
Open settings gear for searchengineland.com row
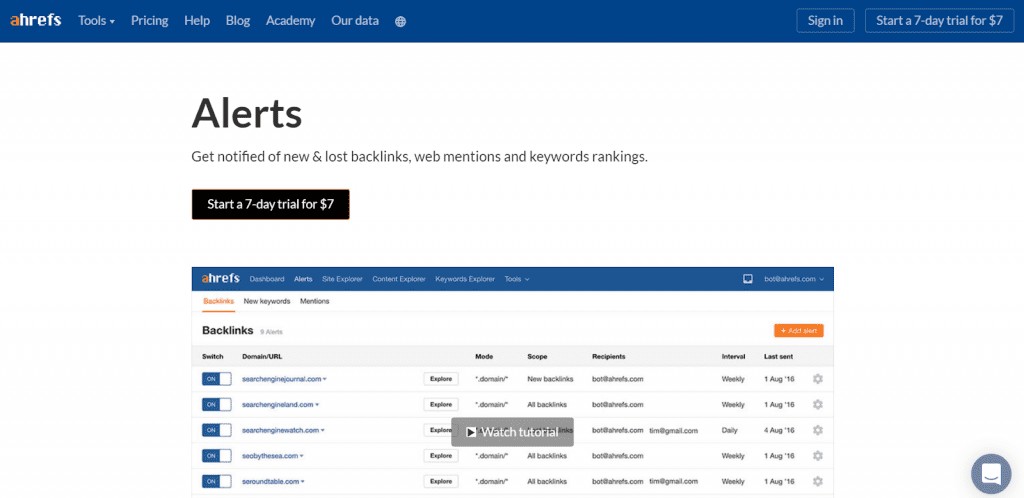[x=818, y=405]
